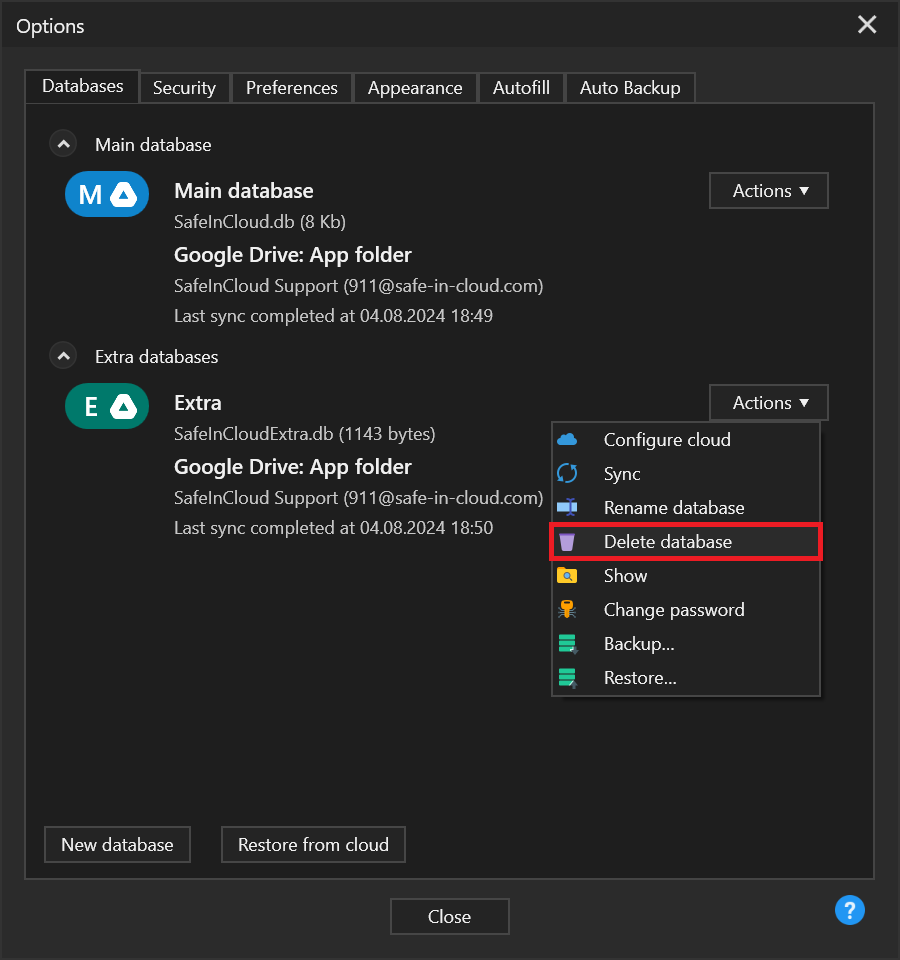Viewport: 900px width, 960px height.
Task: Switch to the Preferences tab
Action: (291, 88)
